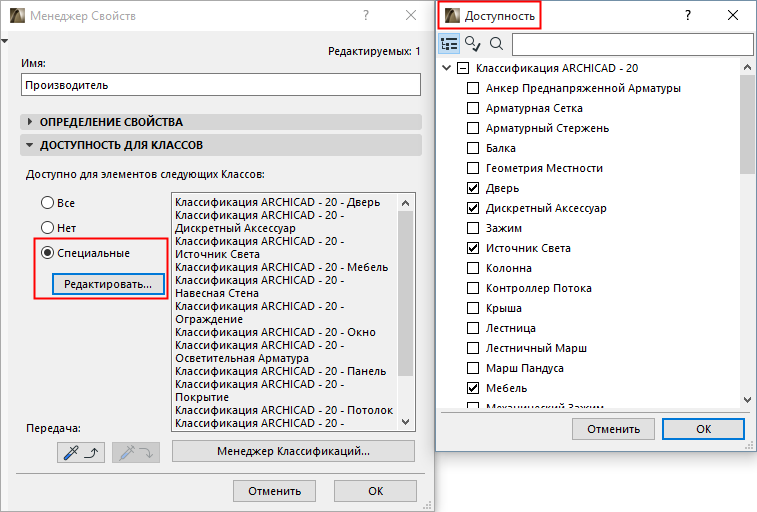Click the scroll down arrow of Доступность list
Image resolution: width=757 pixels, height=512 pixels.
click(747, 400)
